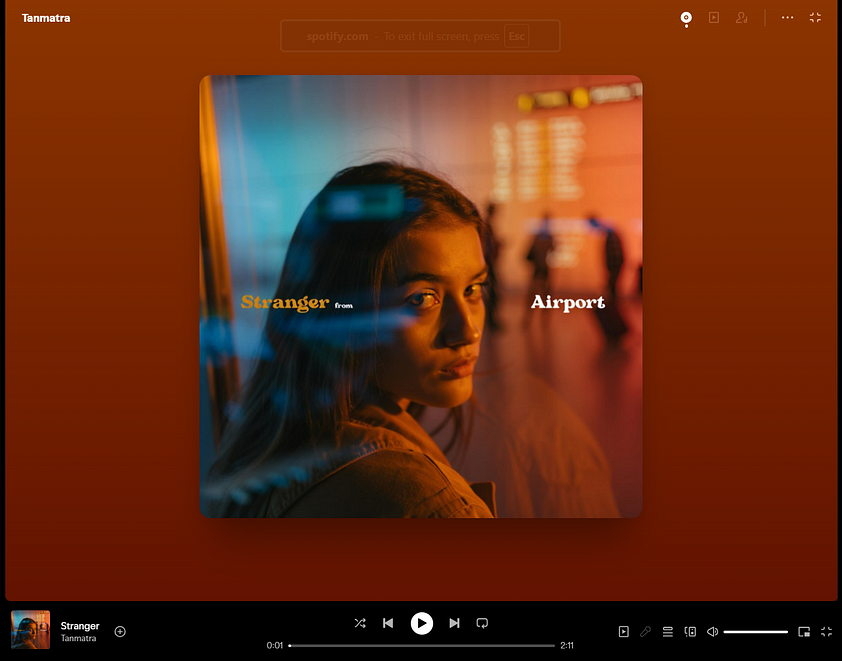
Task: Click the large Stranger from Airport album cover
Action: [x=420, y=296]
